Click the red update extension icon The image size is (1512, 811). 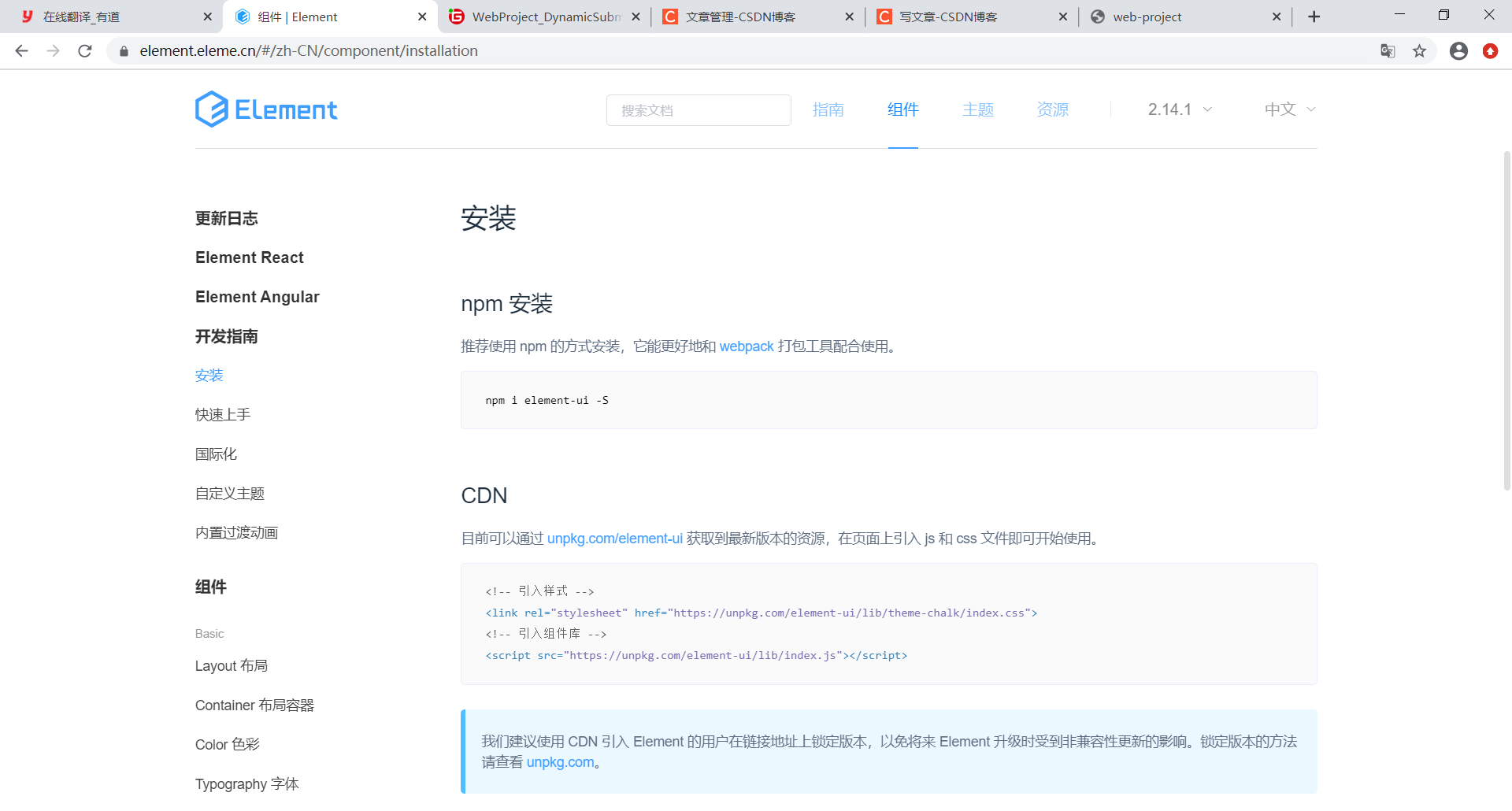point(1490,51)
